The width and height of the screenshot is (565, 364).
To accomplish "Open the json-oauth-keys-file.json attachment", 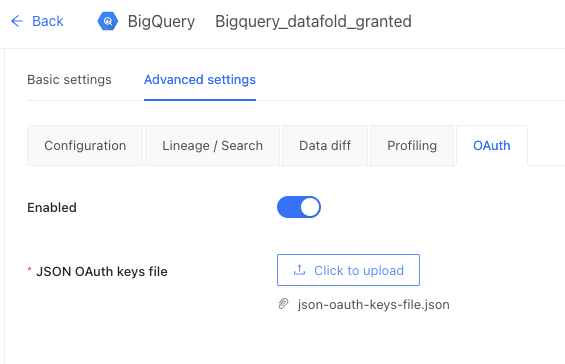I will click(x=374, y=305).
